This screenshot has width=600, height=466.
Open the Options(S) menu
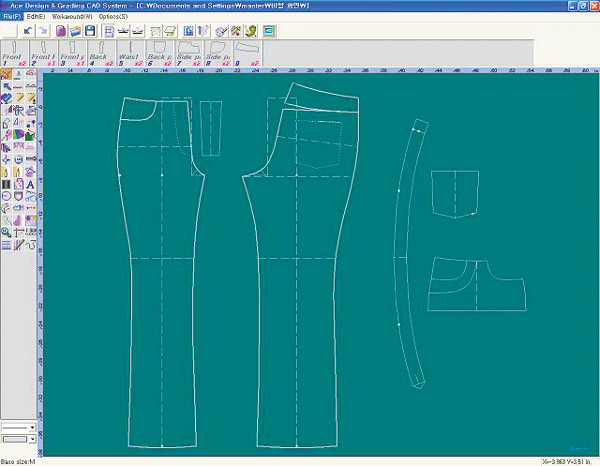pos(113,17)
